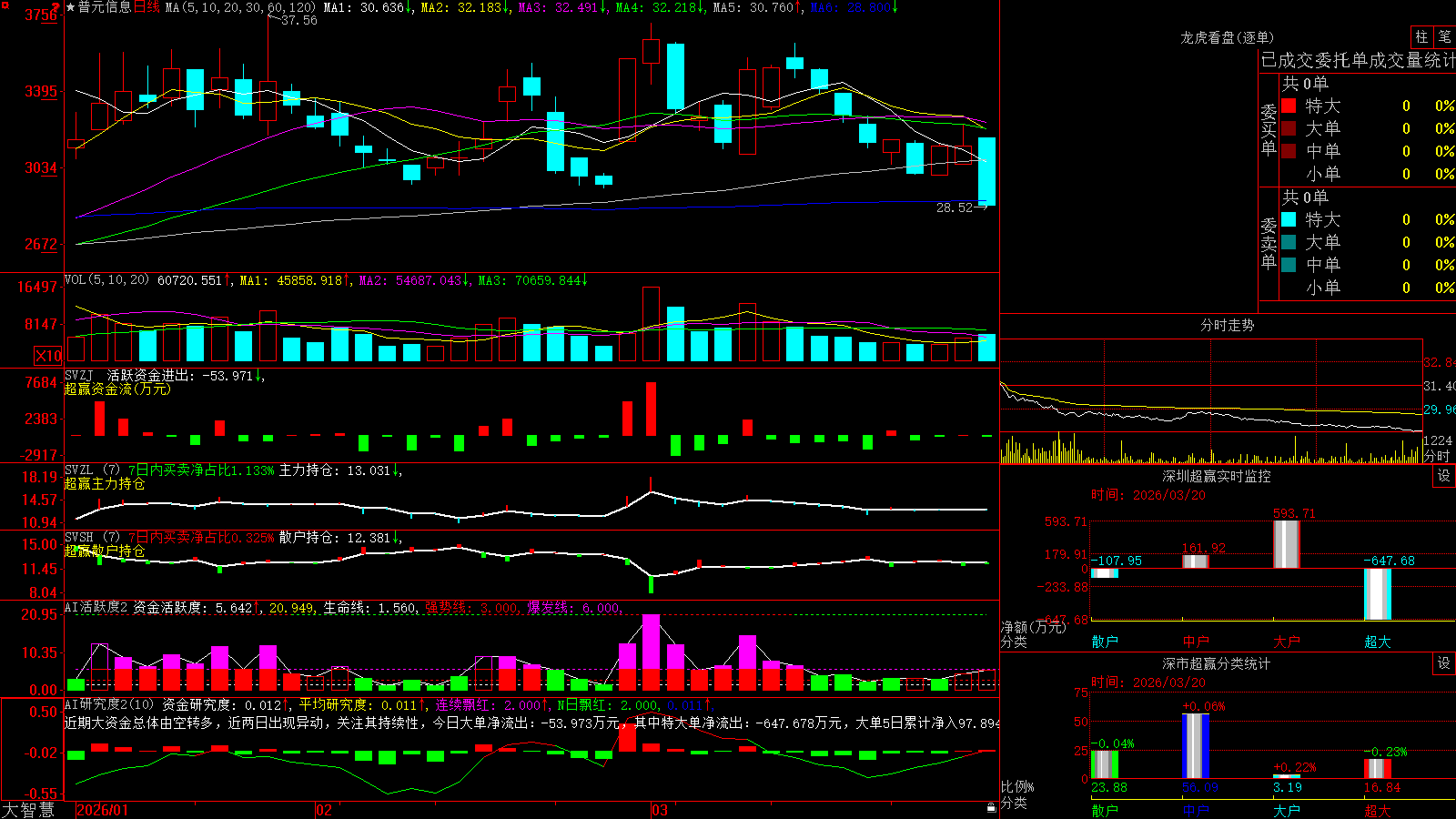Click the red 16.84 超大 ratio bar
Viewport: 1456px width, 819px height.
coord(1378,769)
